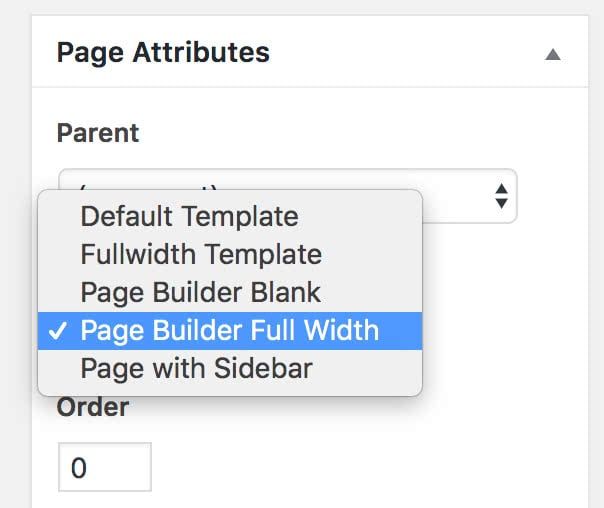Click the 0 value in Order box
This screenshot has width=604, height=508.
coord(79,468)
